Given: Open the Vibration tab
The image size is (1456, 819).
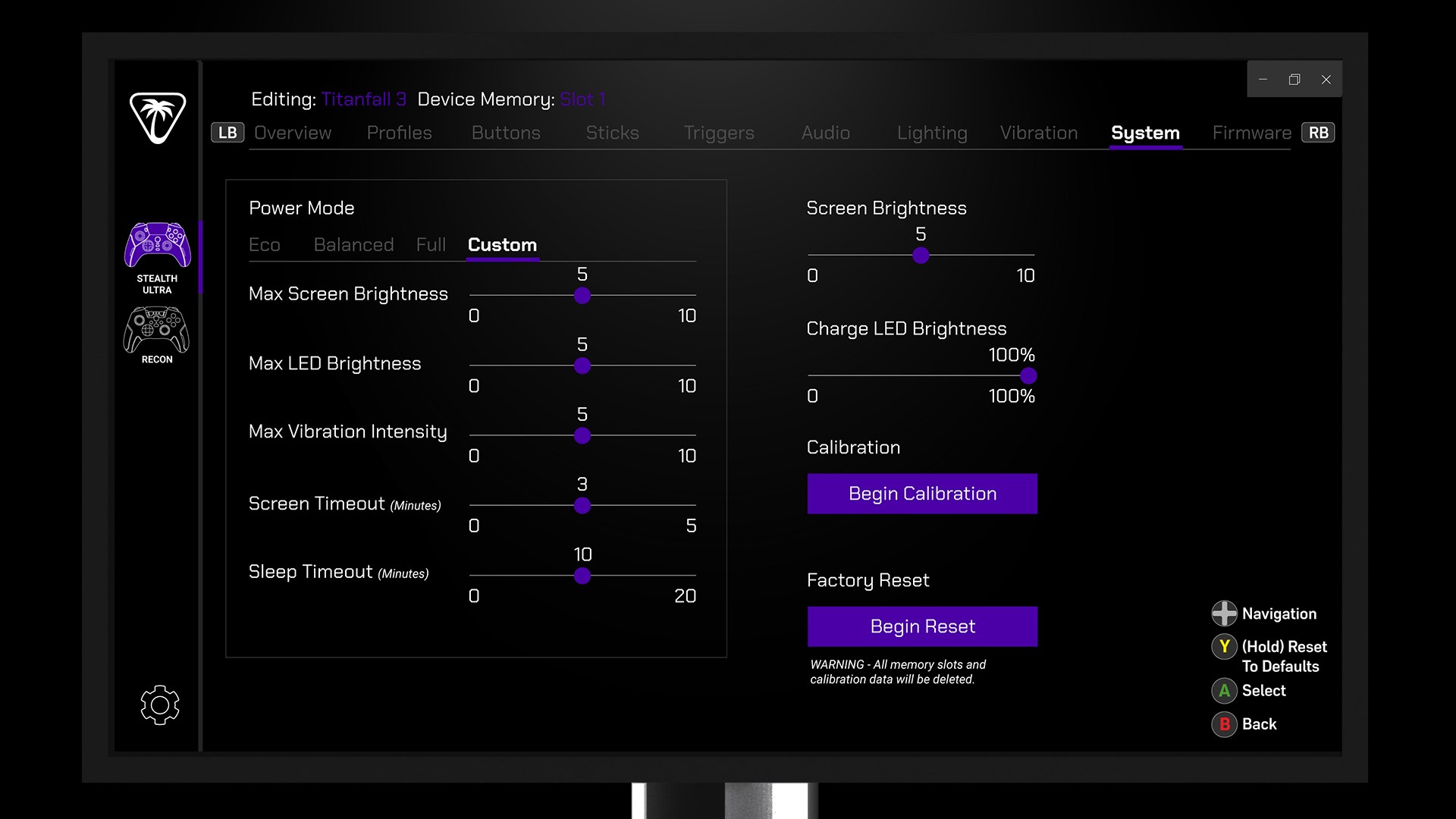Looking at the screenshot, I should (1039, 133).
